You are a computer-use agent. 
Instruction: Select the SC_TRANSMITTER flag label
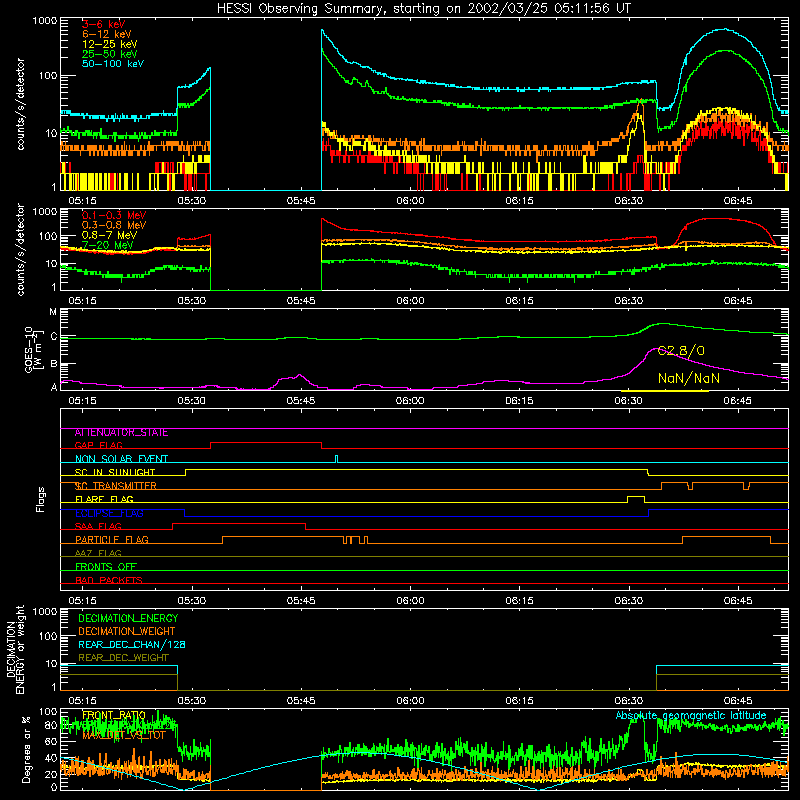coord(115,486)
